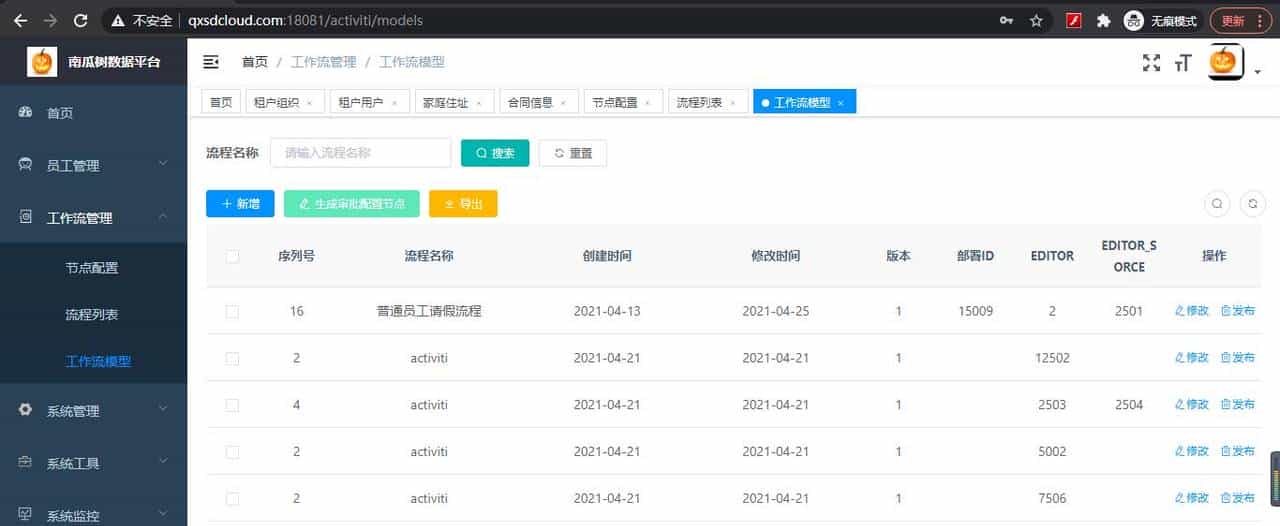Switch to the 家庭住址 tab
1280x526 pixels.
tap(453, 102)
